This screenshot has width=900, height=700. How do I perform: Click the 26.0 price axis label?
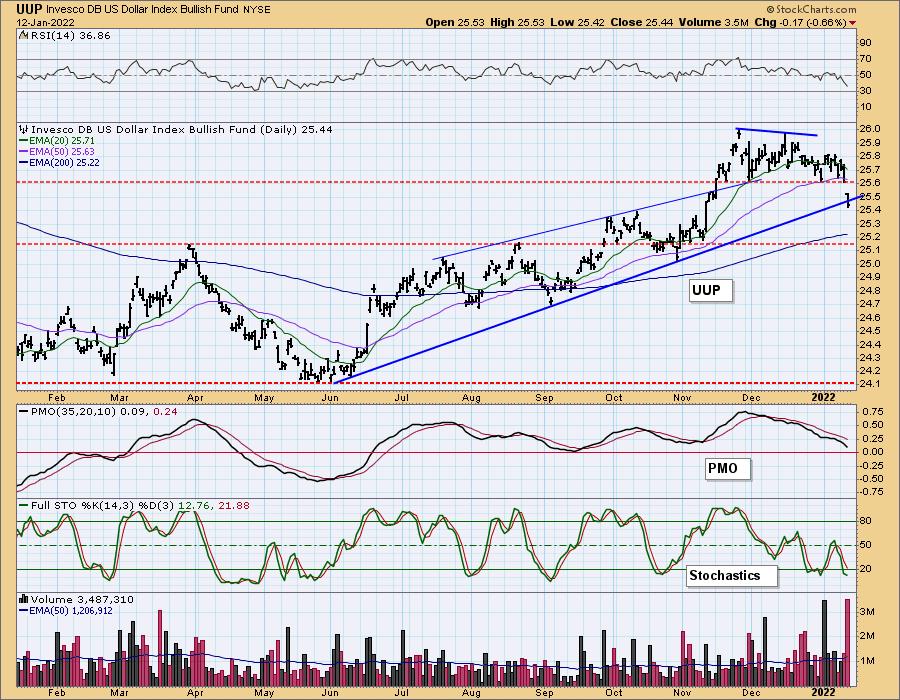click(871, 129)
